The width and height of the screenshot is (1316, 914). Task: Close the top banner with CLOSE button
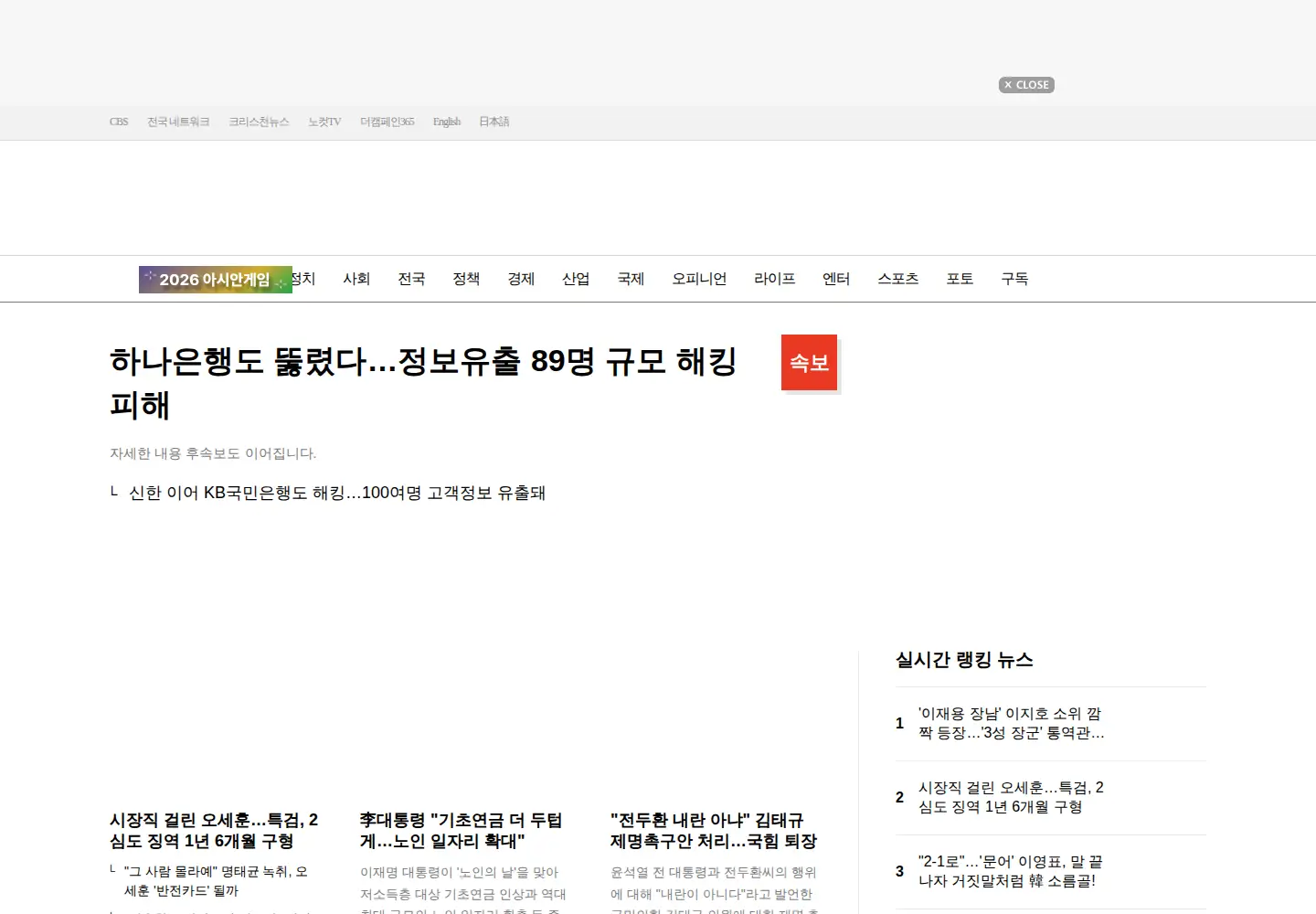[x=1026, y=85]
